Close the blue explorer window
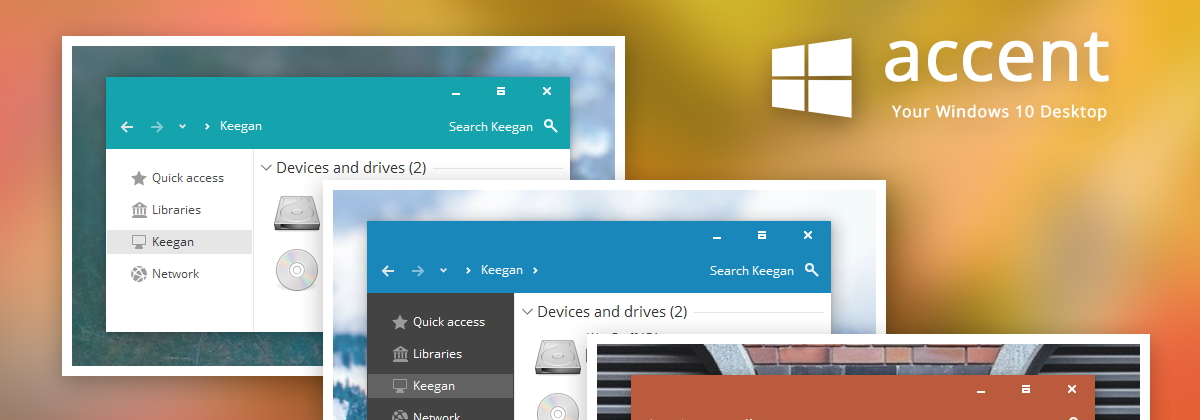The image size is (1200, 420). click(x=808, y=235)
